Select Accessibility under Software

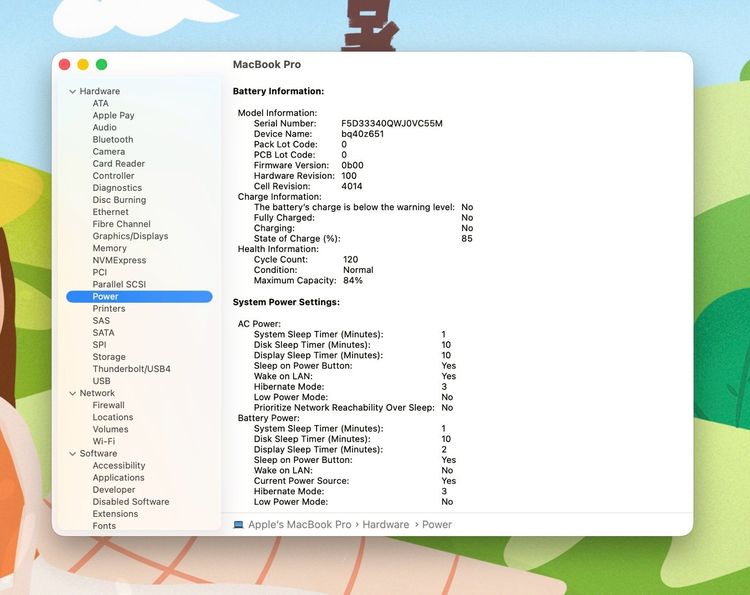119,465
